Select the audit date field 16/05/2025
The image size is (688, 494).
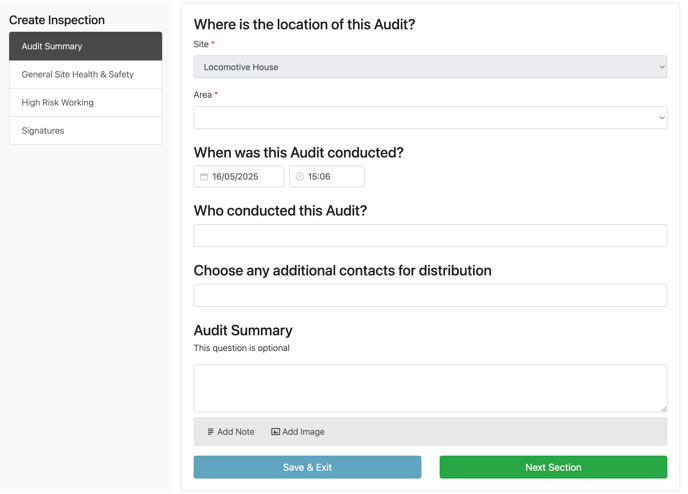click(x=239, y=176)
